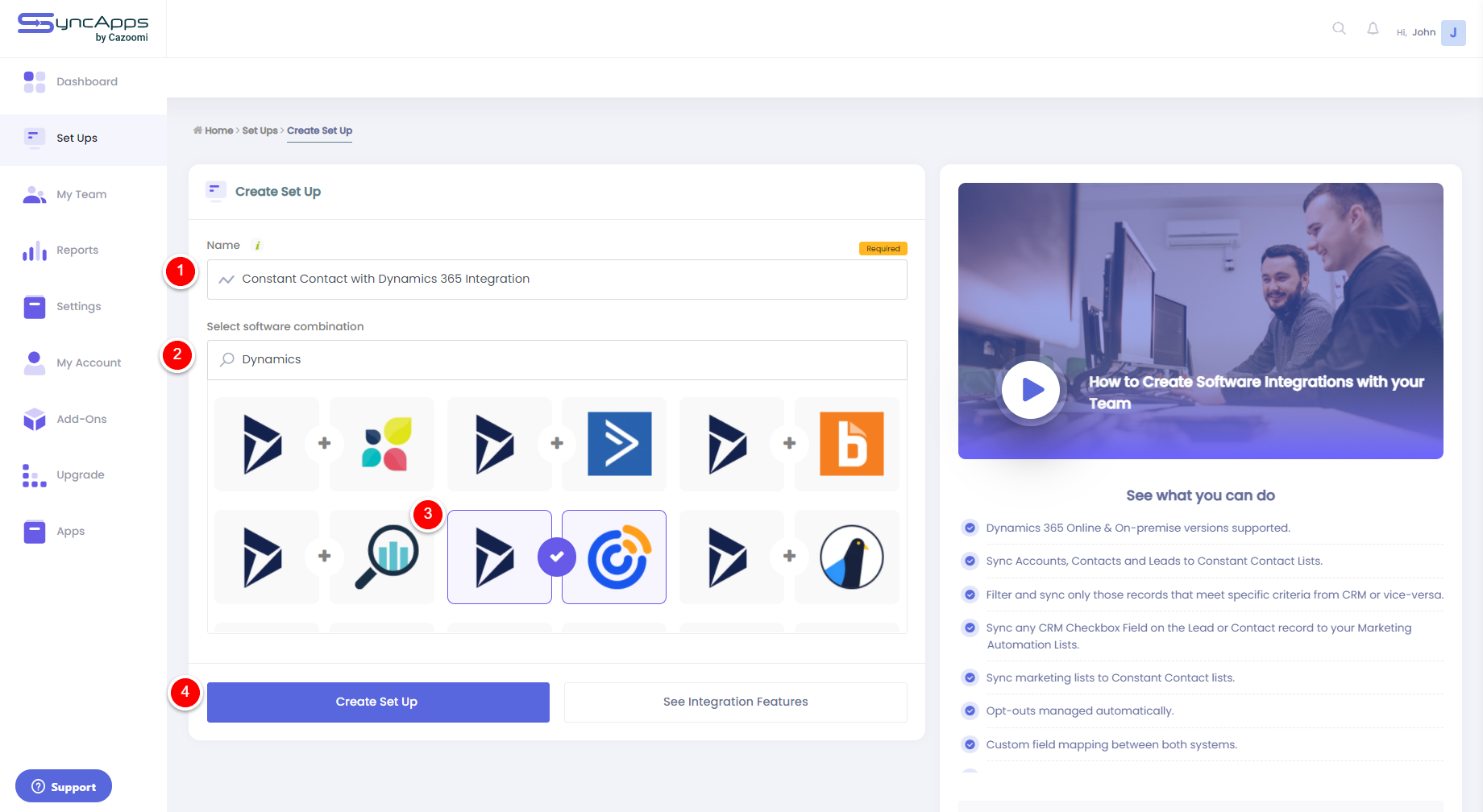
Task: Click the Dashboard sidebar icon
Action: pos(34,81)
